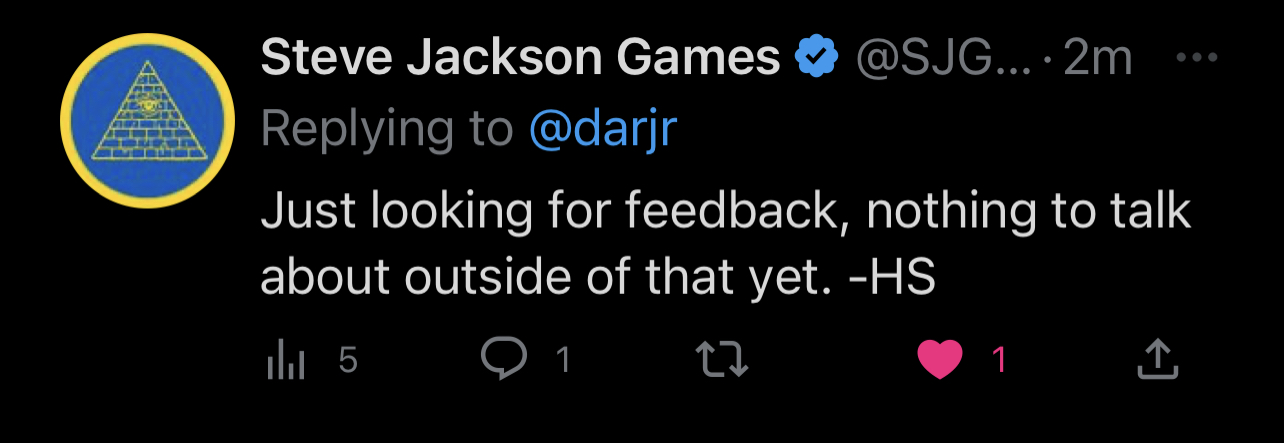Click the 2m timestamp

(1097, 59)
